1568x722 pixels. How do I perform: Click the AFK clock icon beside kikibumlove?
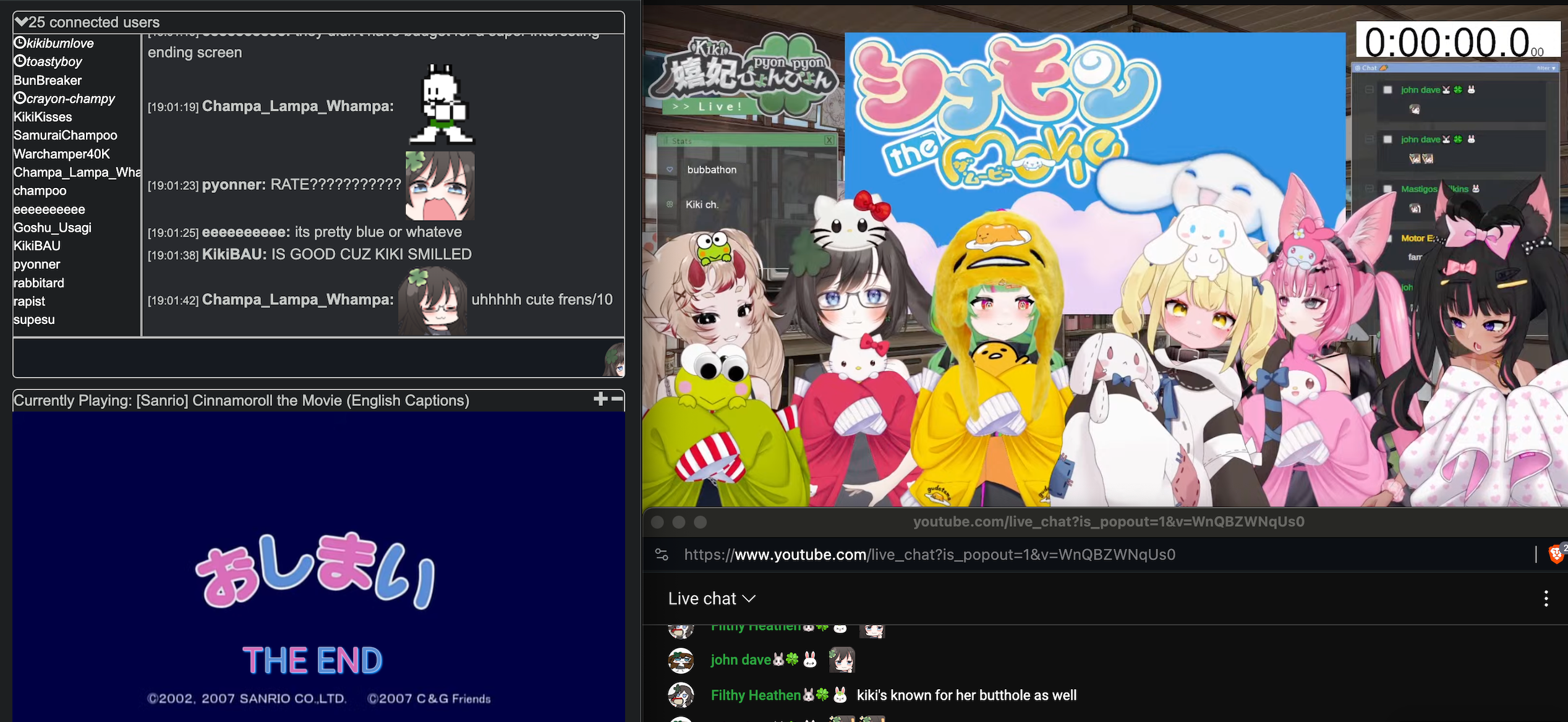[20, 43]
